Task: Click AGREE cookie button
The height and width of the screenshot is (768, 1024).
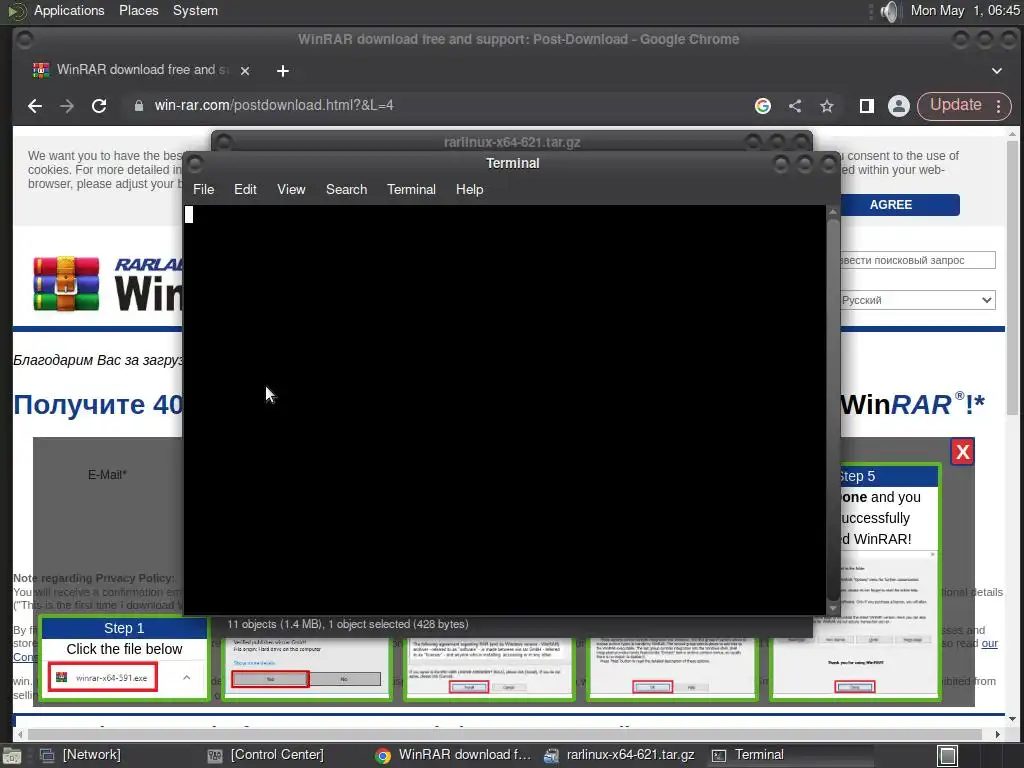Action: [891, 204]
